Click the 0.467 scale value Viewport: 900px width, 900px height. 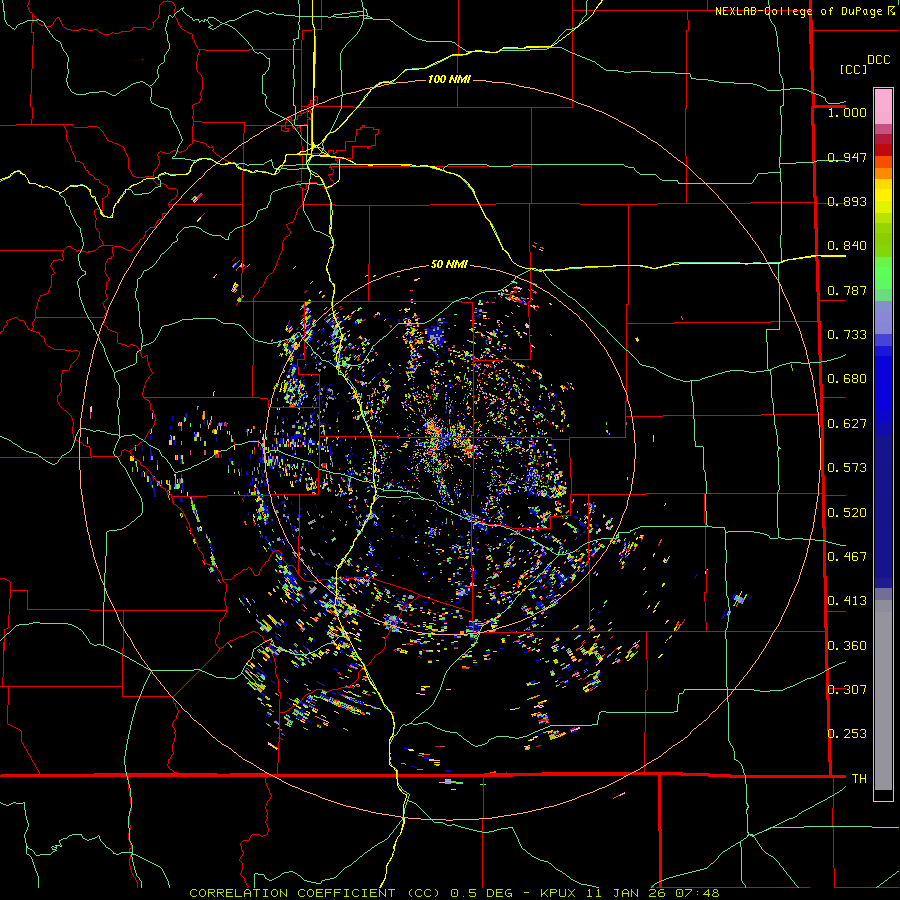tap(847, 557)
